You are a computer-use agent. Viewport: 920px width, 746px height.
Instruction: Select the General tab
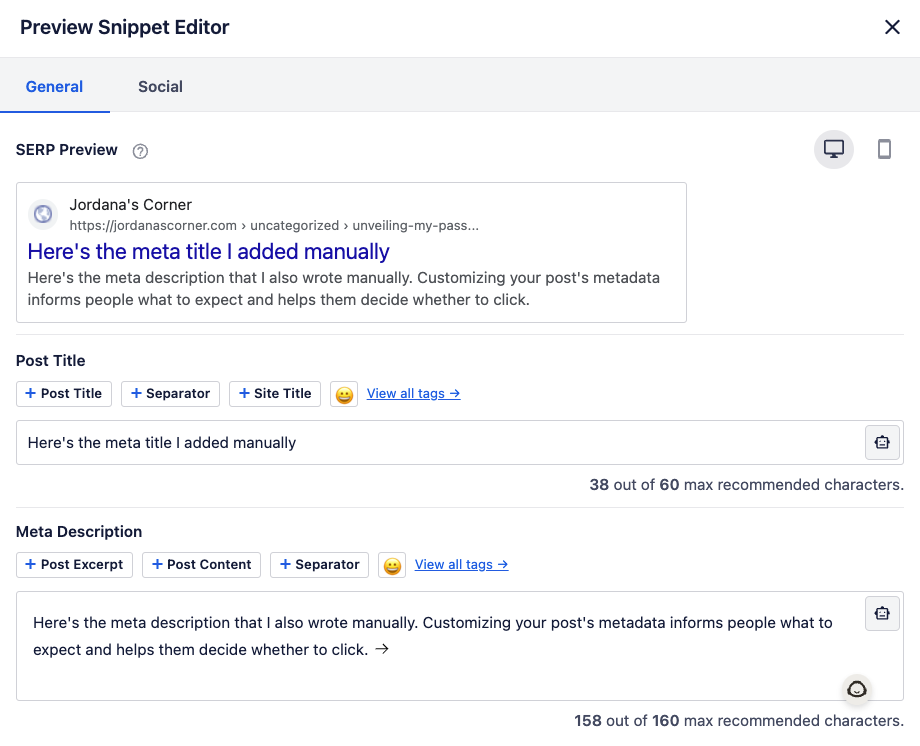point(54,87)
